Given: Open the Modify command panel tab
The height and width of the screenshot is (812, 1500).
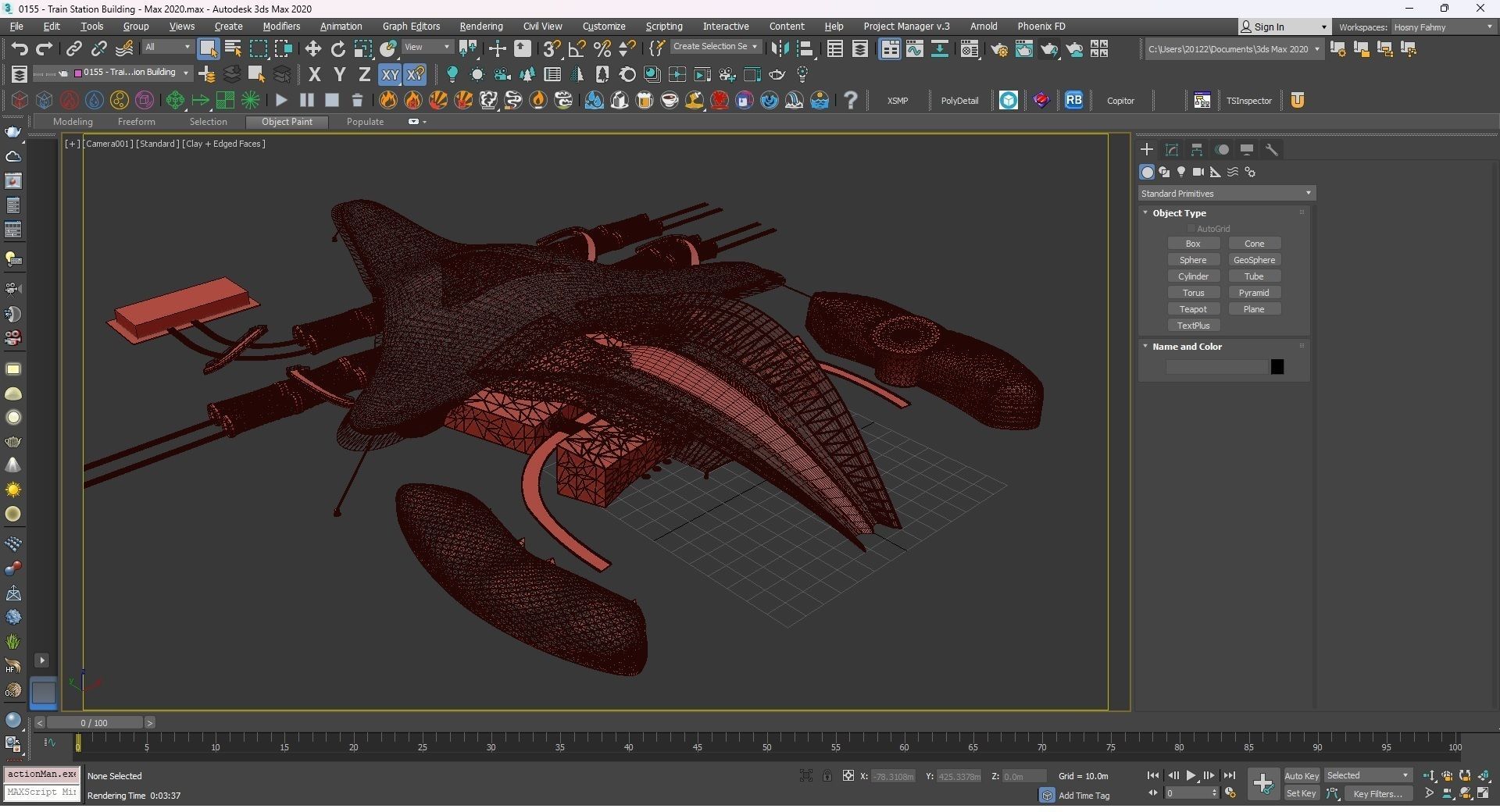Looking at the screenshot, I should click(1172, 150).
